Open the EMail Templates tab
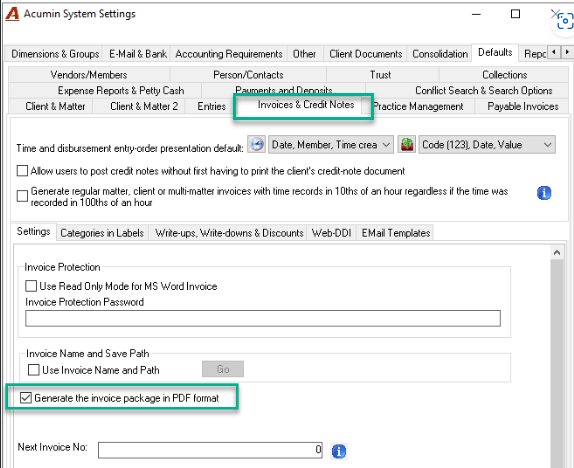 pyautogui.click(x=396, y=233)
